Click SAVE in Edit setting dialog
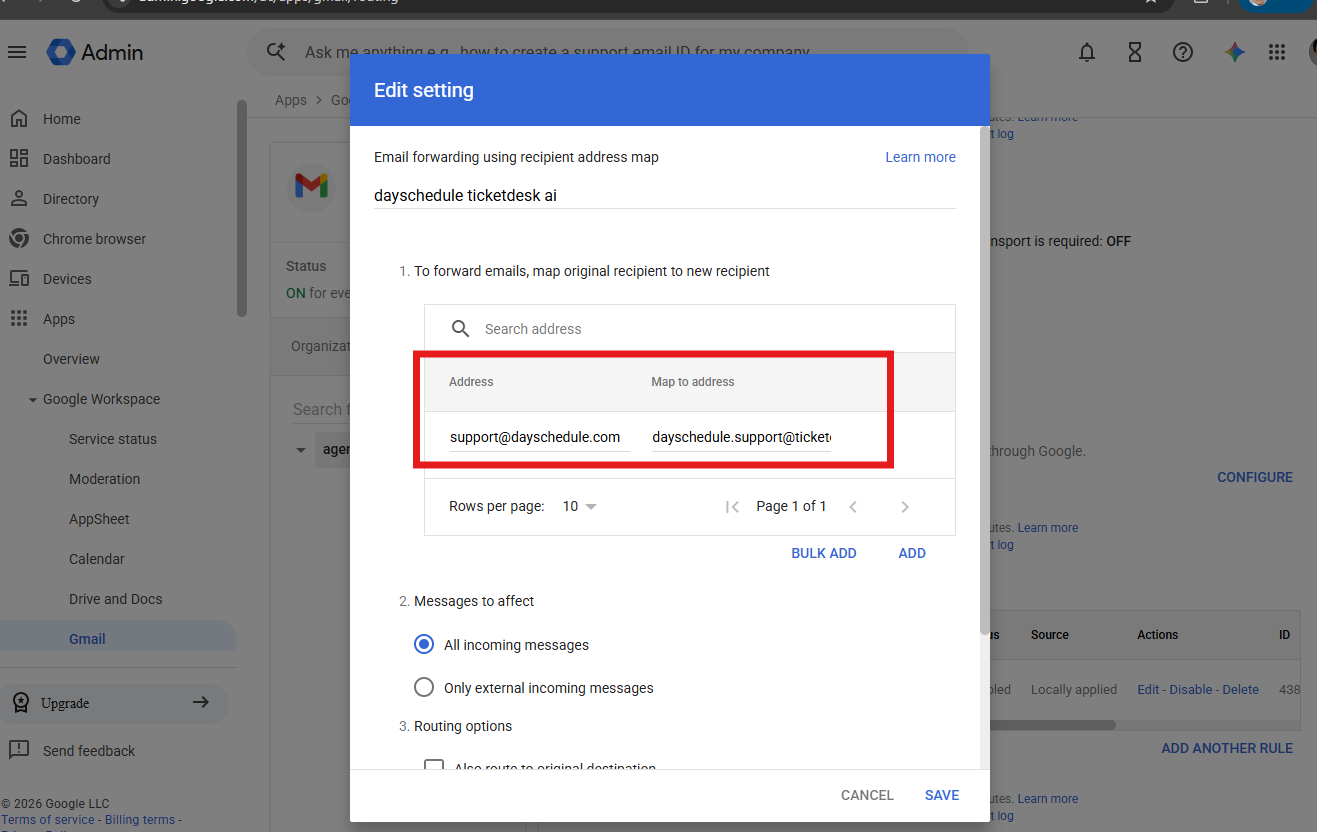 pyautogui.click(x=942, y=795)
